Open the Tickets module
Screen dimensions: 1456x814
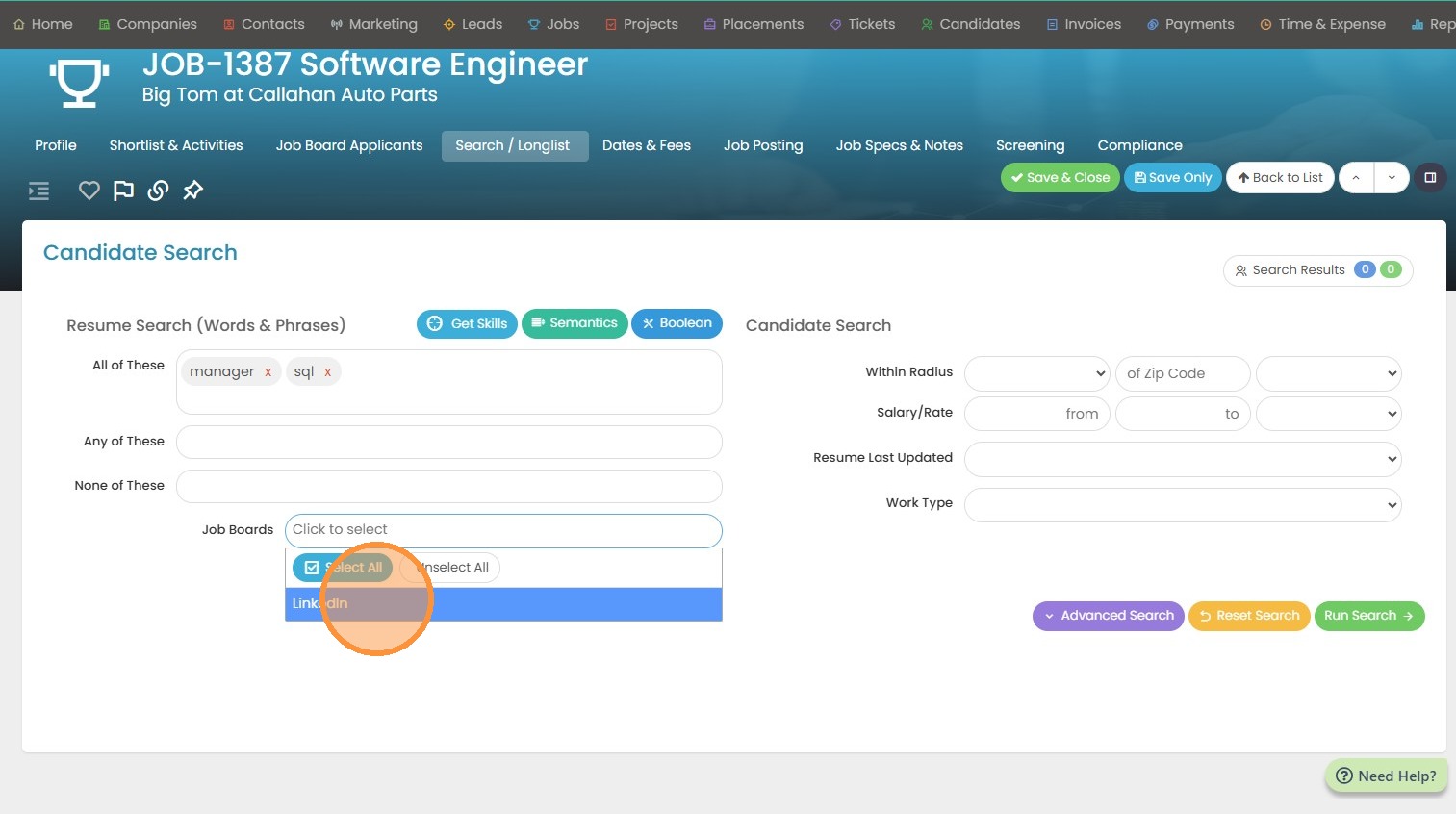click(x=862, y=24)
